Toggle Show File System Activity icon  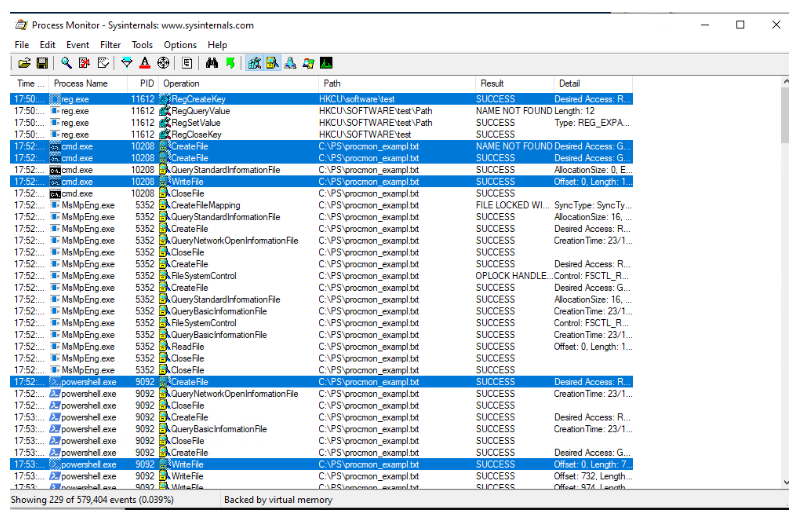point(272,63)
